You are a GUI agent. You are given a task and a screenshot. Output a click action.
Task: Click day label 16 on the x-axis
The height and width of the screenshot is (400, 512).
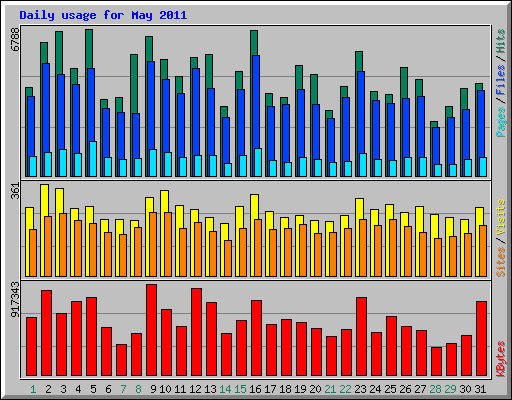[255, 389]
